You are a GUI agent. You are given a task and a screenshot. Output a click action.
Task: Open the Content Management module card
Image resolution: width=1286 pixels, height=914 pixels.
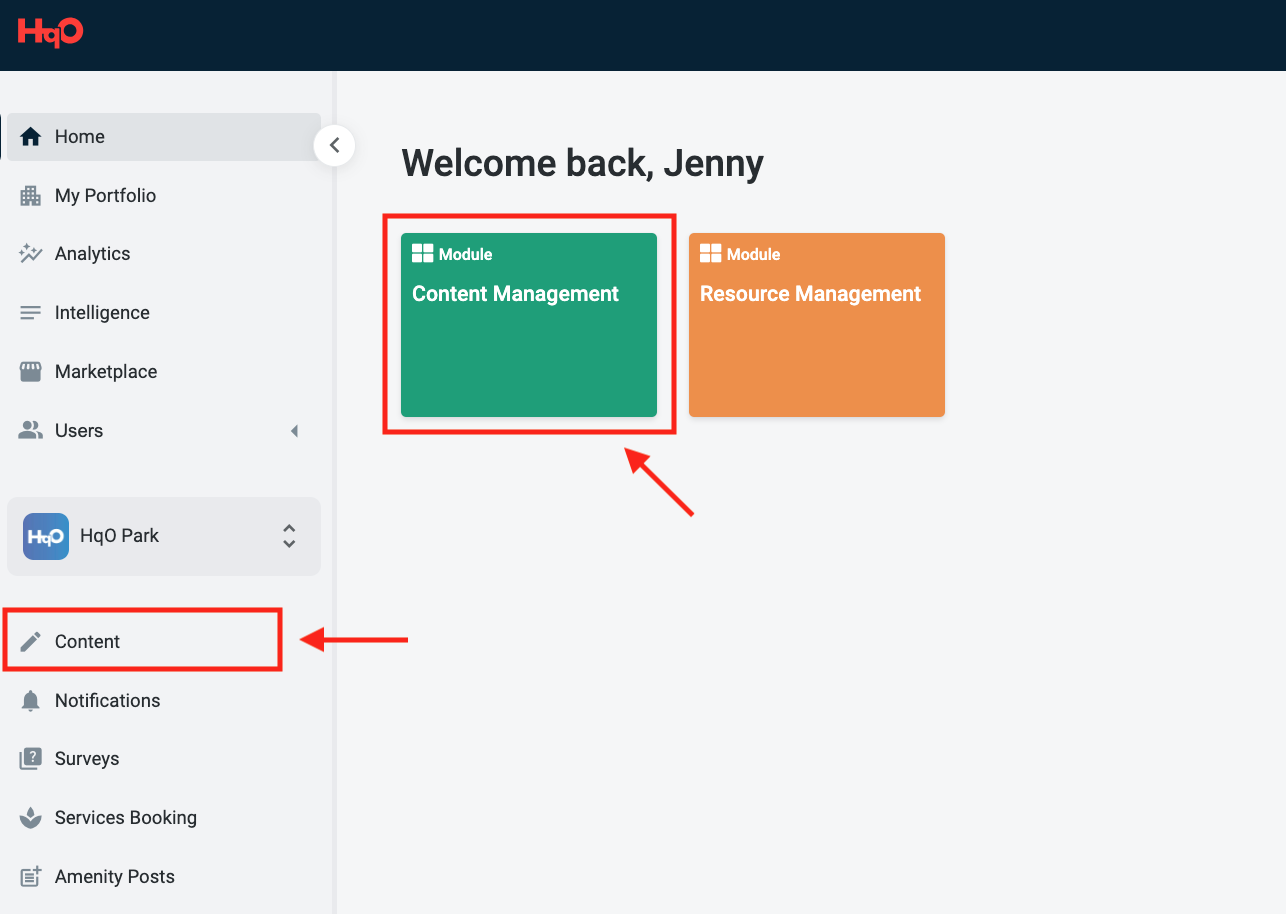[x=528, y=325]
